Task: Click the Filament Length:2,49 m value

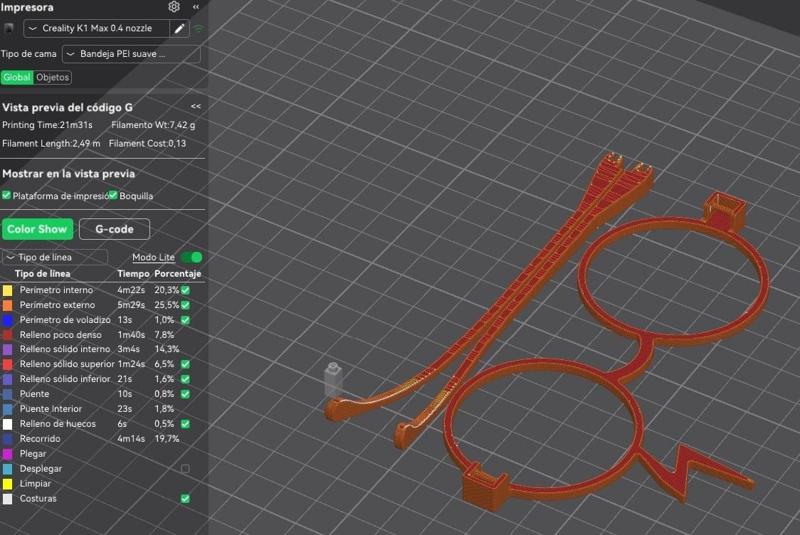Action: pyautogui.click(x=51, y=144)
